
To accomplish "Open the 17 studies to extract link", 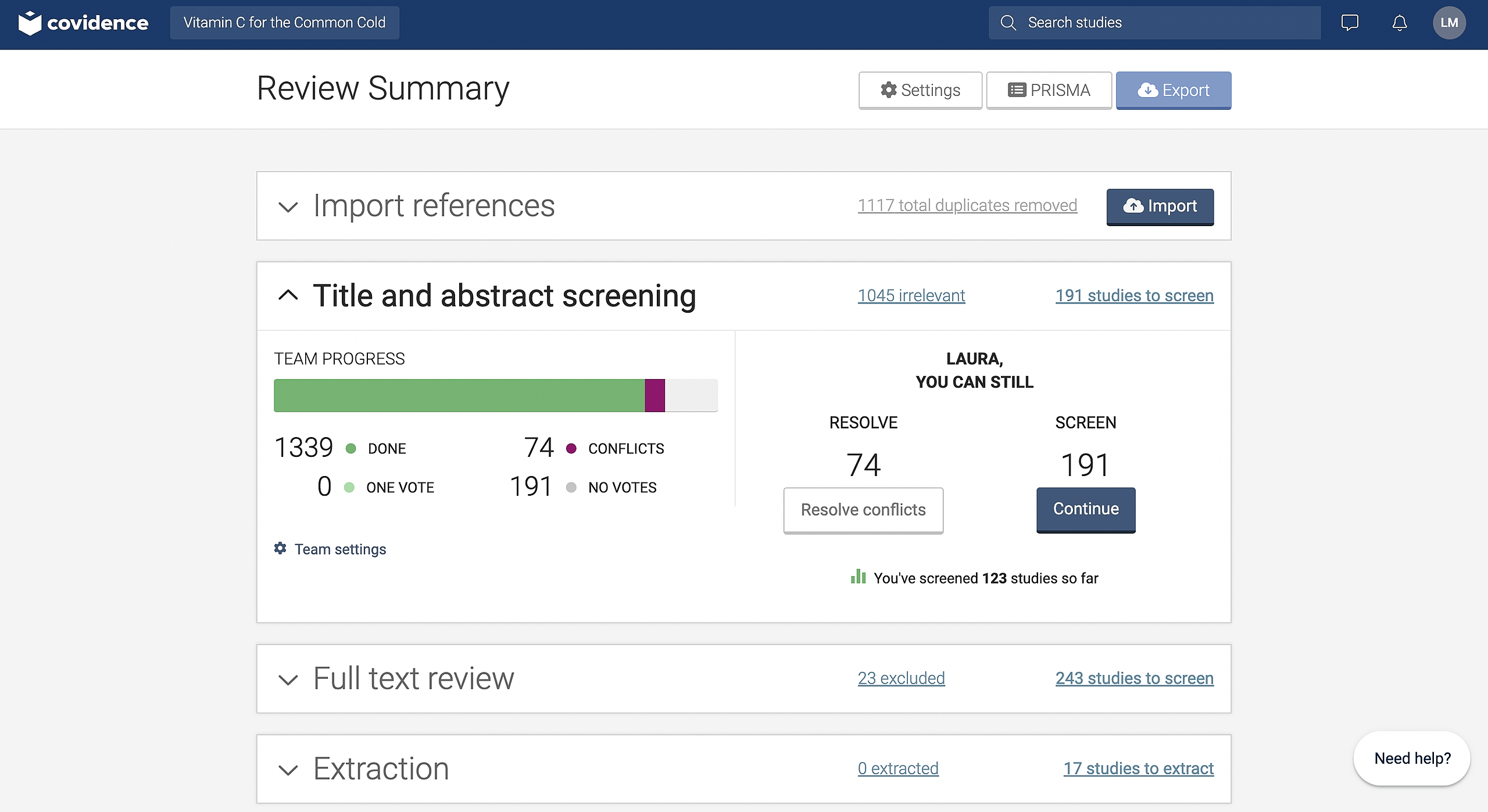I will [1138, 768].
